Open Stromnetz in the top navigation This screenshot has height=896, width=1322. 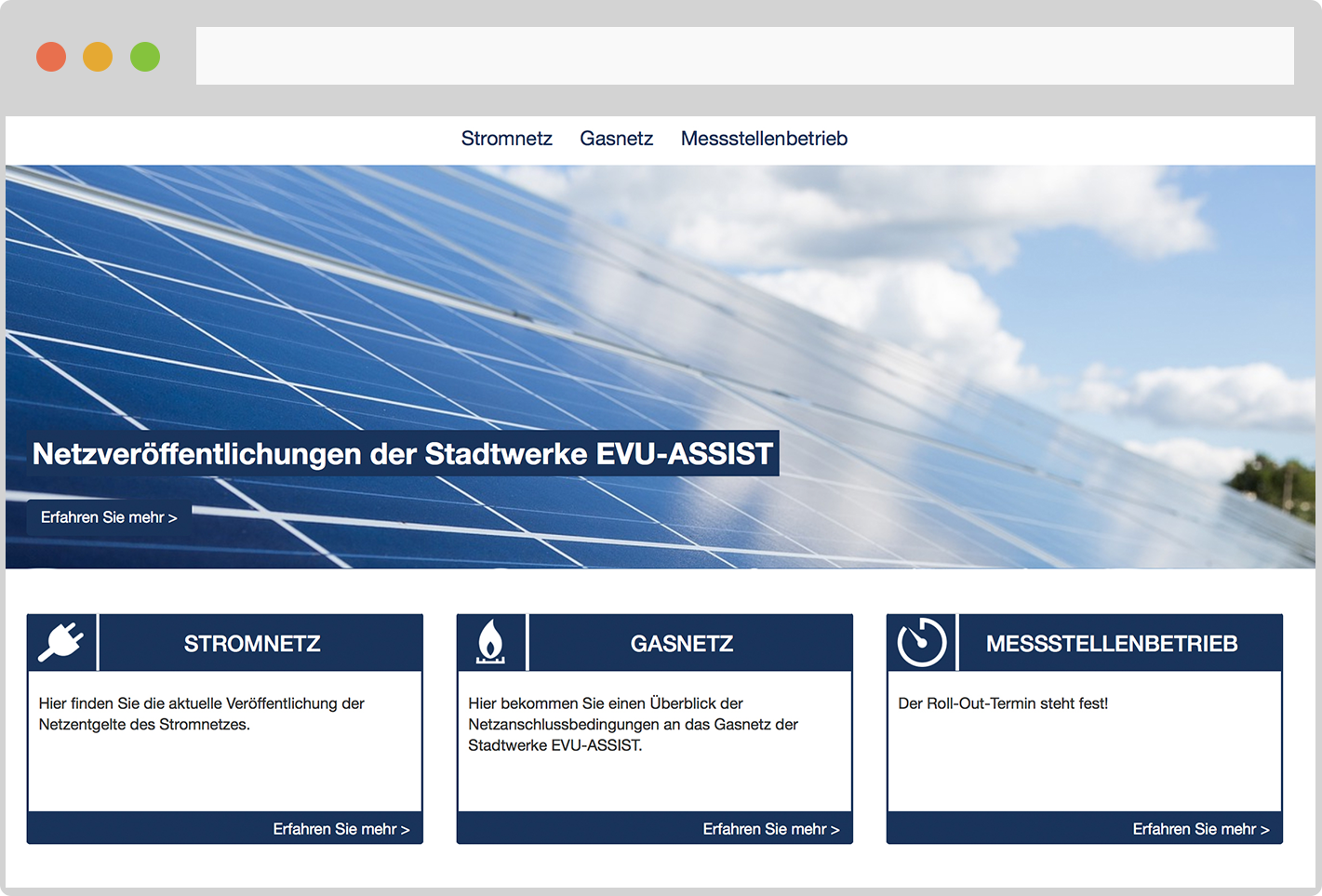point(506,139)
